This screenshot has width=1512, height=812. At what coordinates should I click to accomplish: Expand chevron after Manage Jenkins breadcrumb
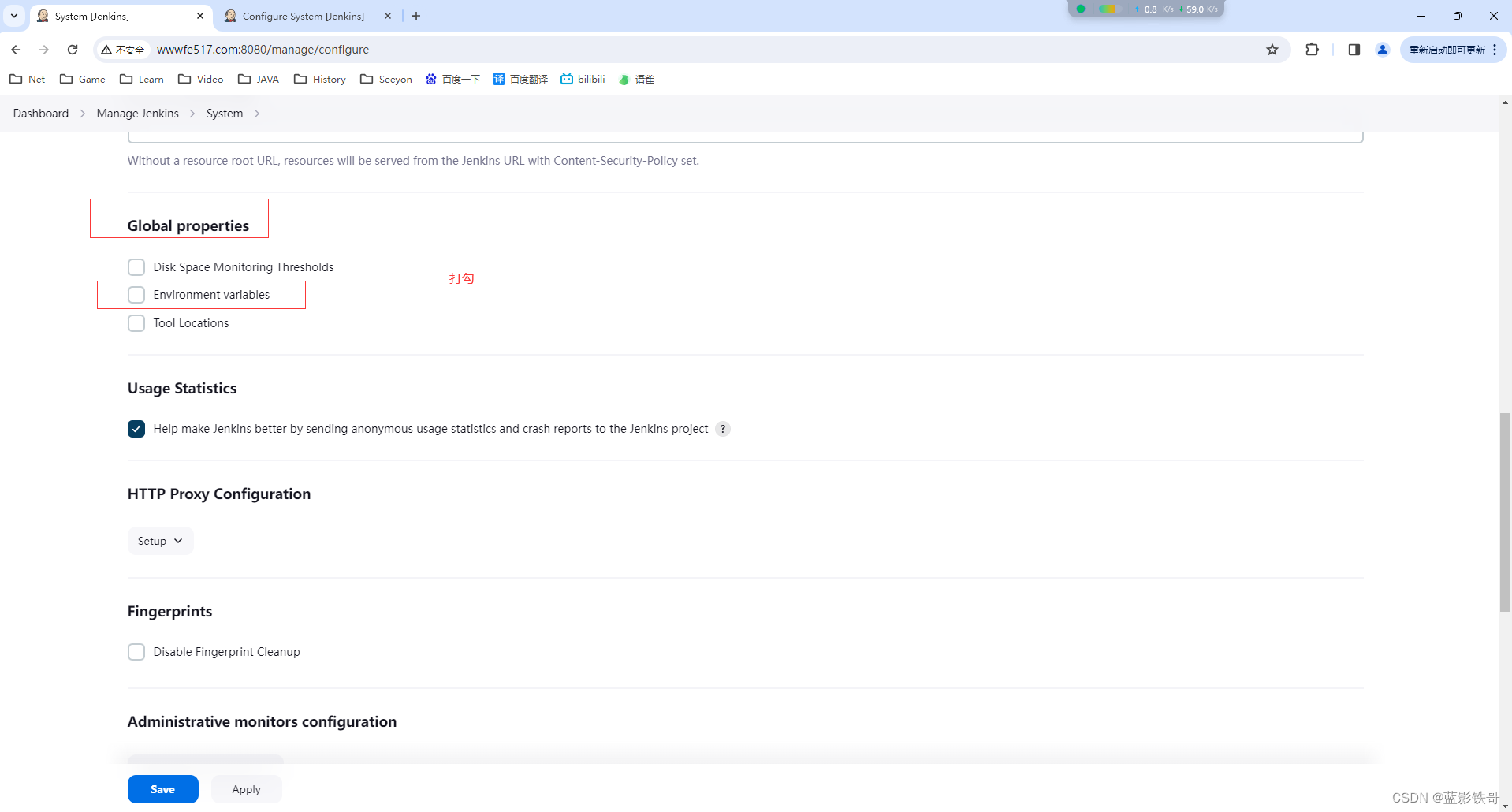pos(192,114)
